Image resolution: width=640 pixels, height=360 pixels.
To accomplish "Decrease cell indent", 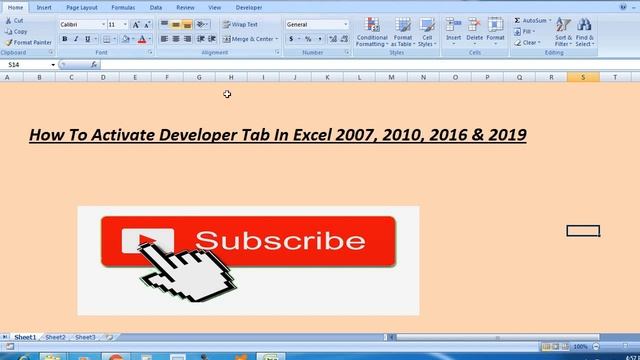I will (x=200, y=39).
